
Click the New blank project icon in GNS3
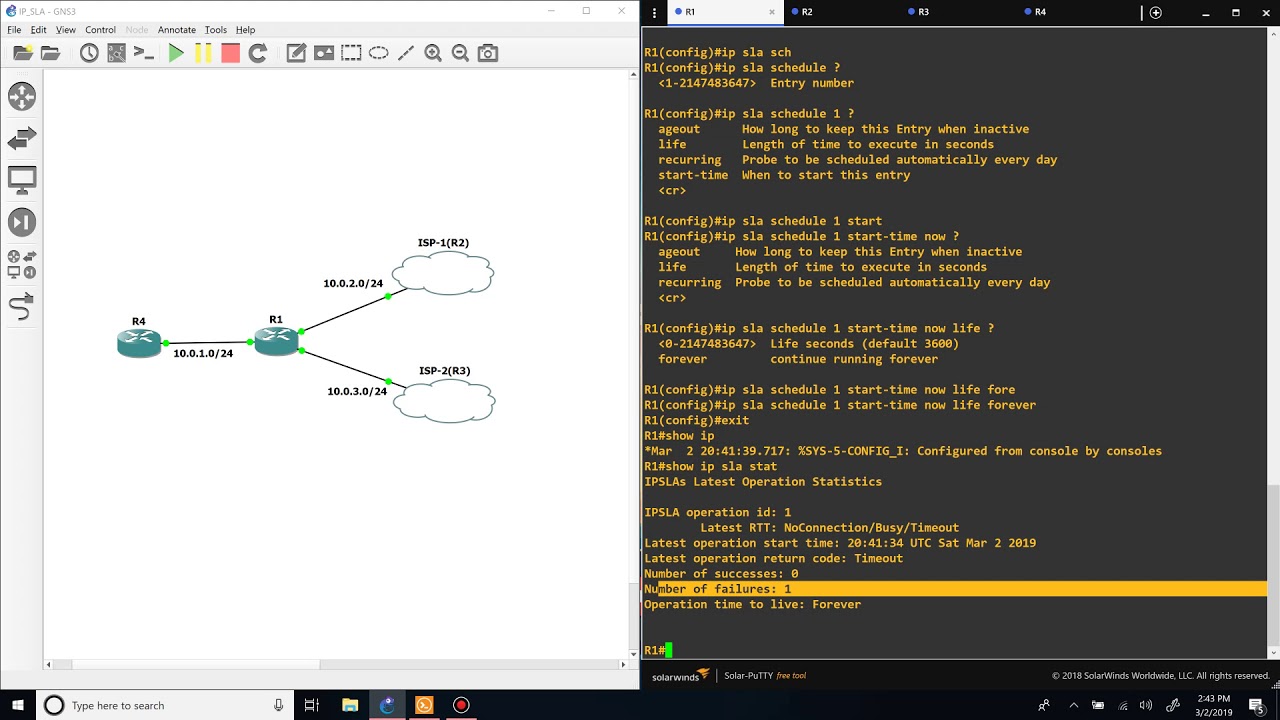tap(22, 53)
